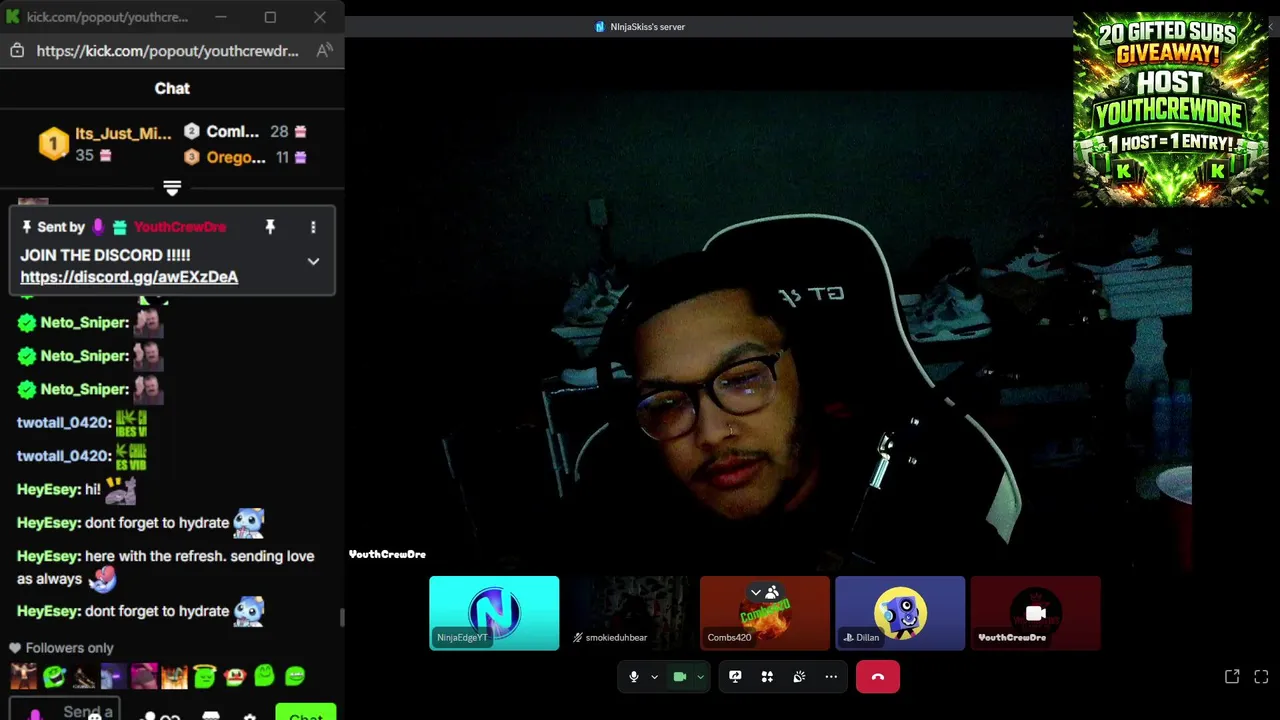Viewport: 1280px width, 720px height.
Task: Toggle read aloud icon in address bar
Action: (324, 51)
